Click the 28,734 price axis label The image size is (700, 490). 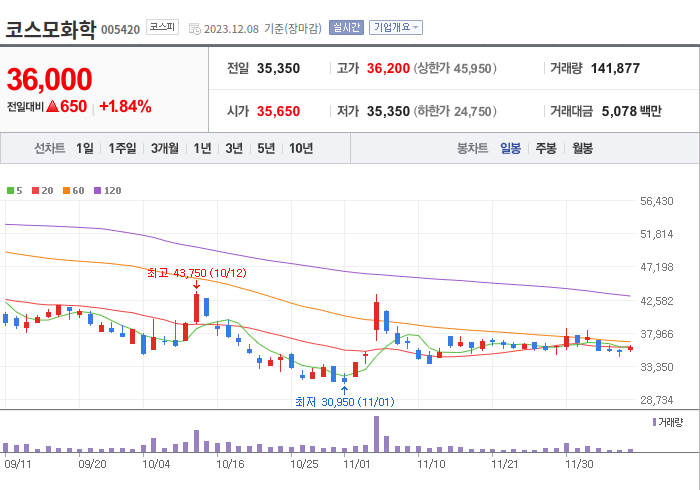pyautogui.click(x=657, y=400)
